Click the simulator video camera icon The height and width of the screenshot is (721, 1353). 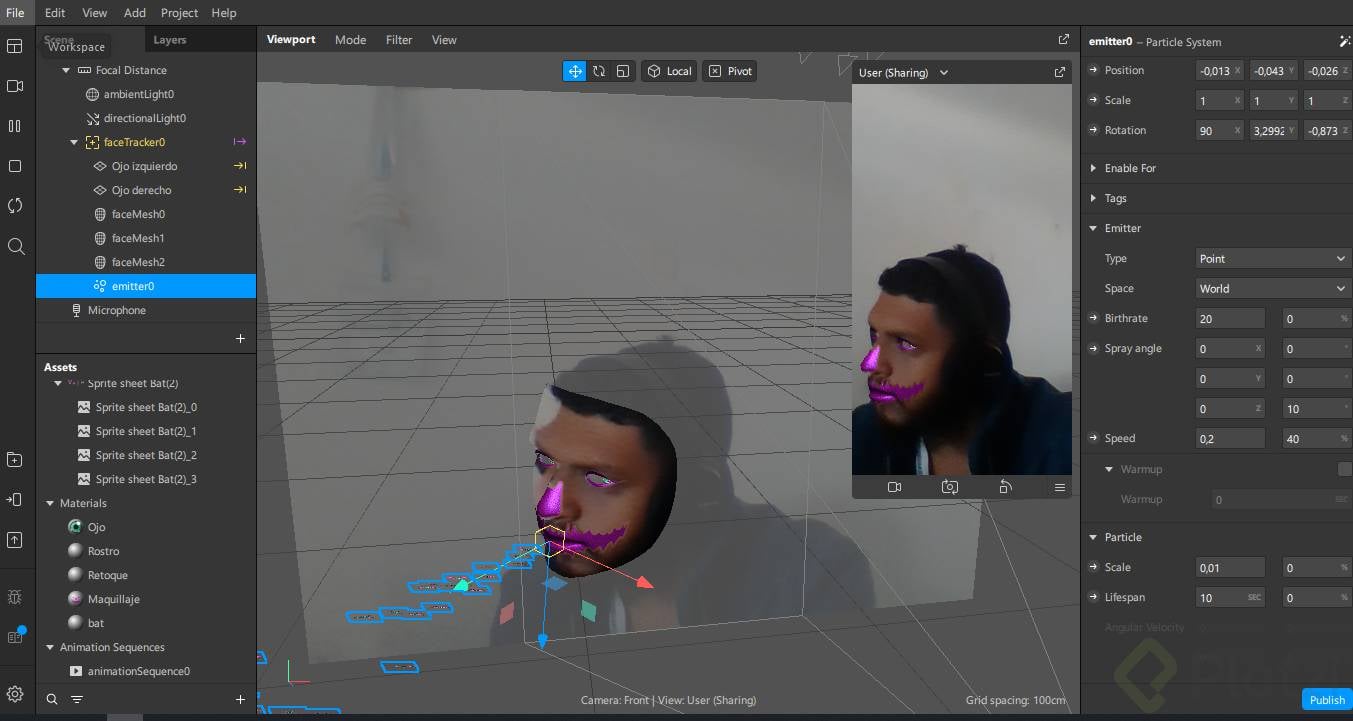pos(894,487)
